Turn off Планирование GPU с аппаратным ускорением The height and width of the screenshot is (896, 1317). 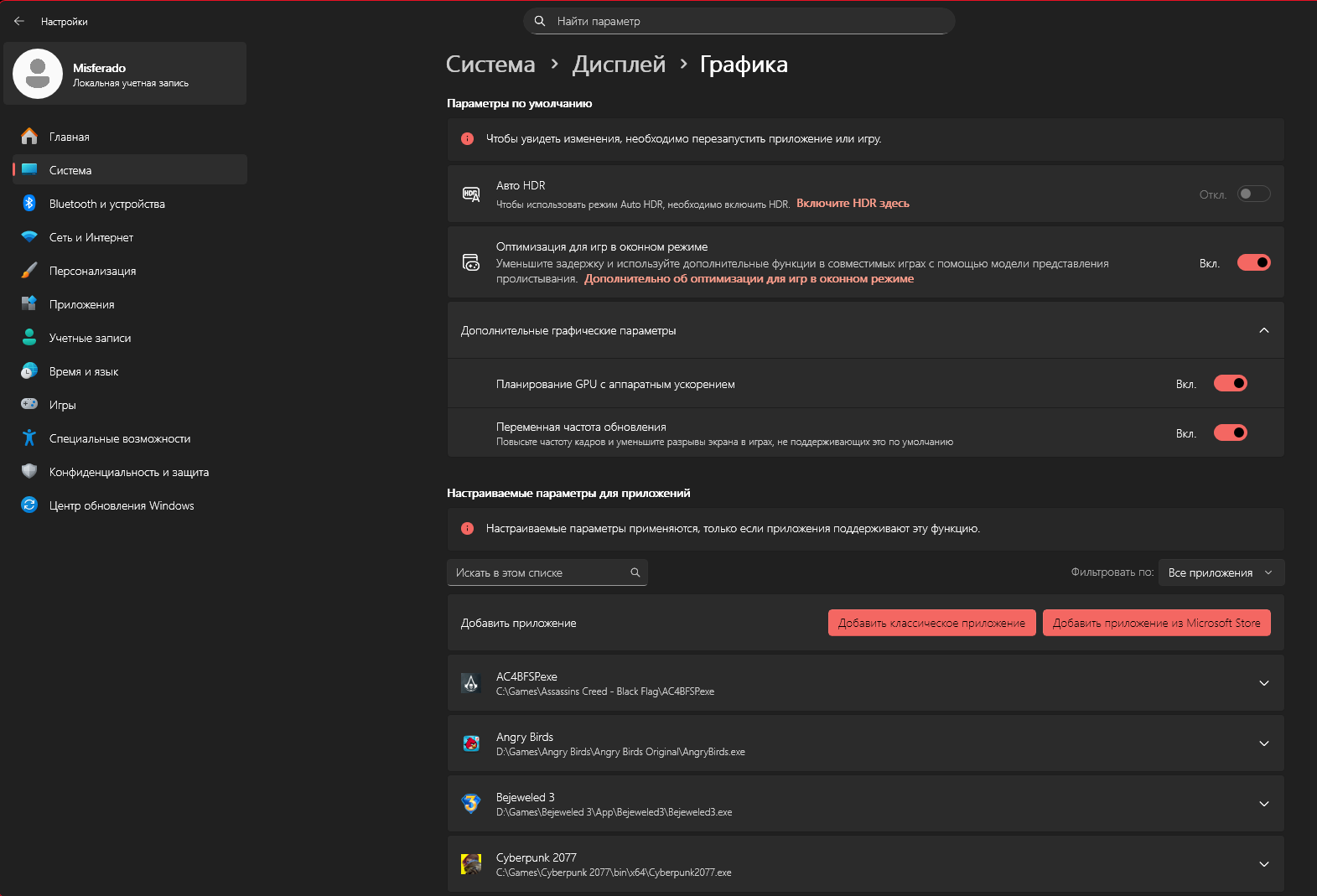(x=1230, y=384)
